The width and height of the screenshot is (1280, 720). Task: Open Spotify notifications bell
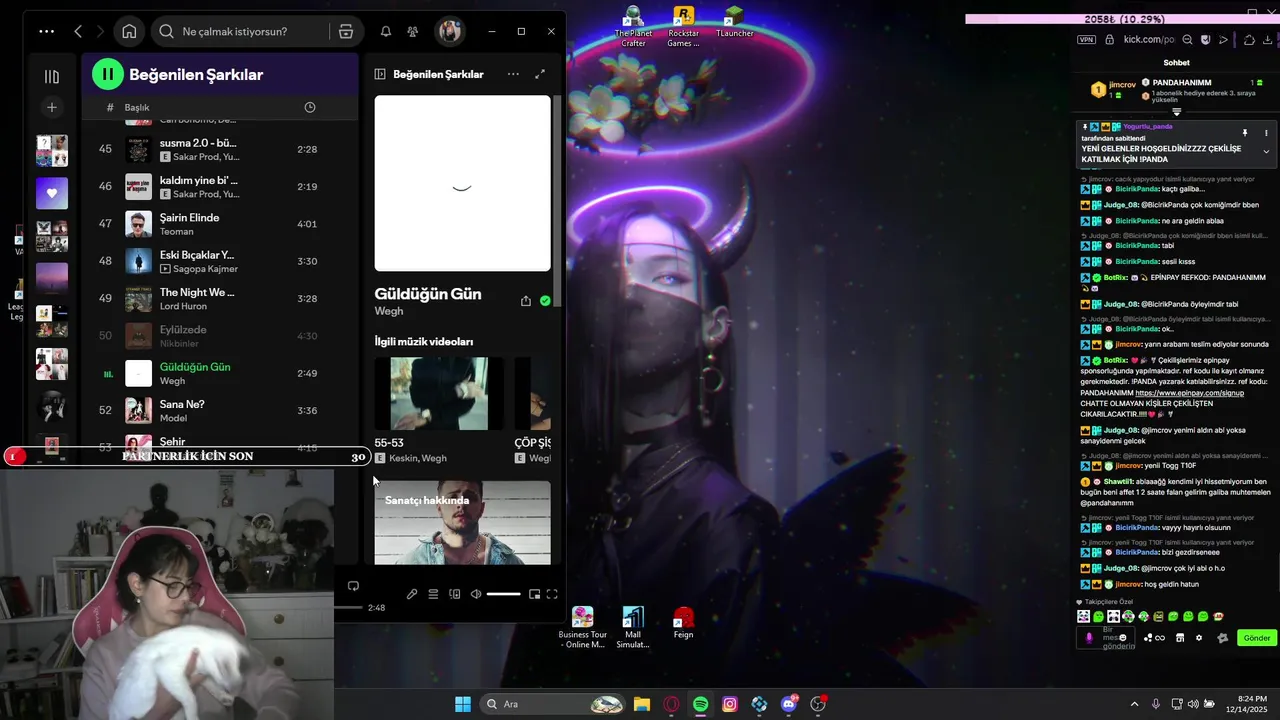coord(385,32)
